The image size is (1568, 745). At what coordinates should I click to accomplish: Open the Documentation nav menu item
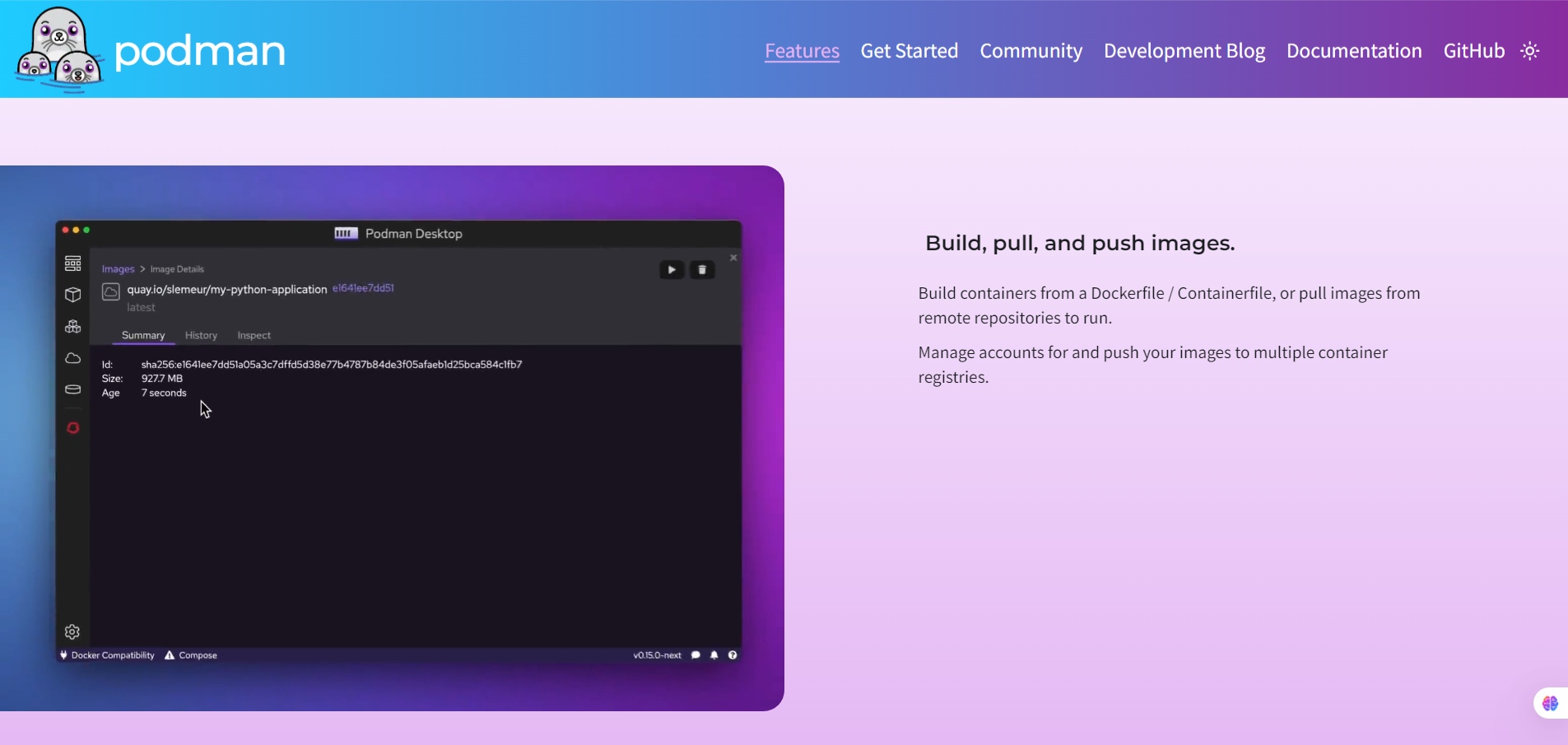tap(1353, 51)
